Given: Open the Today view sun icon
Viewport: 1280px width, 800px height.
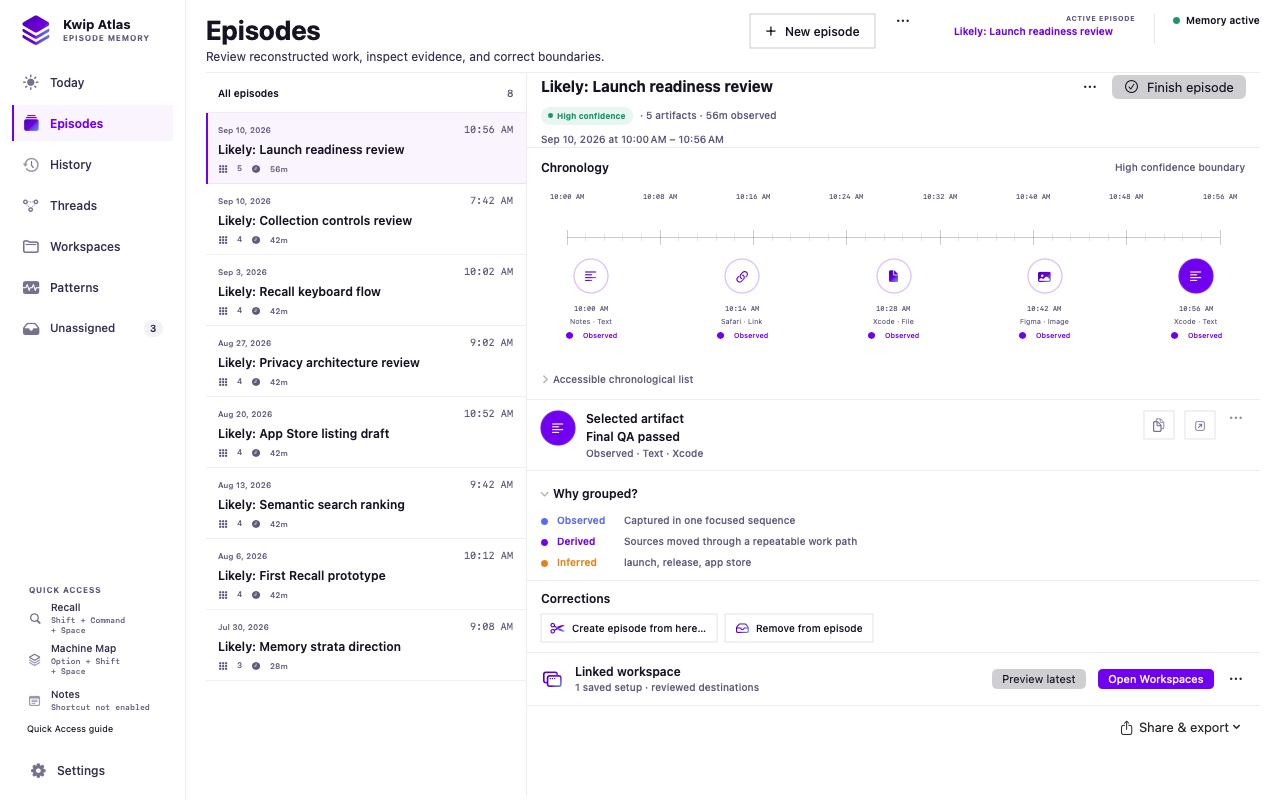Looking at the screenshot, I should (31, 83).
